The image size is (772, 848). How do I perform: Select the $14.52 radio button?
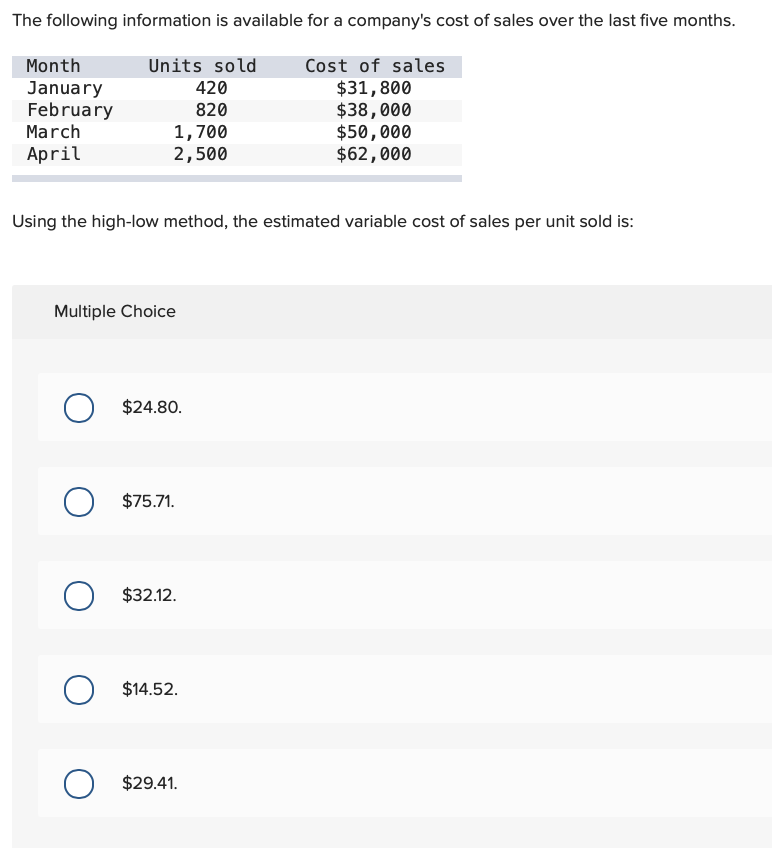click(79, 689)
